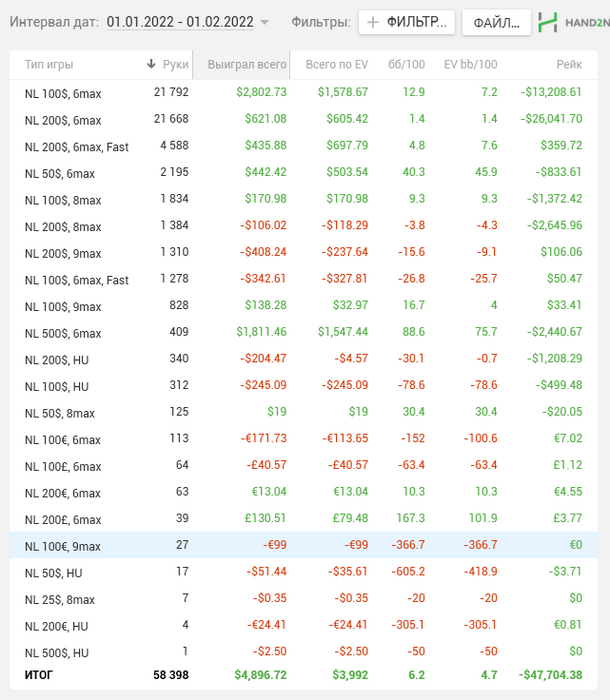The height and width of the screenshot is (700, 610).
Task: Open the ФАЙЛ... button
Action: (x=496, y=22)
